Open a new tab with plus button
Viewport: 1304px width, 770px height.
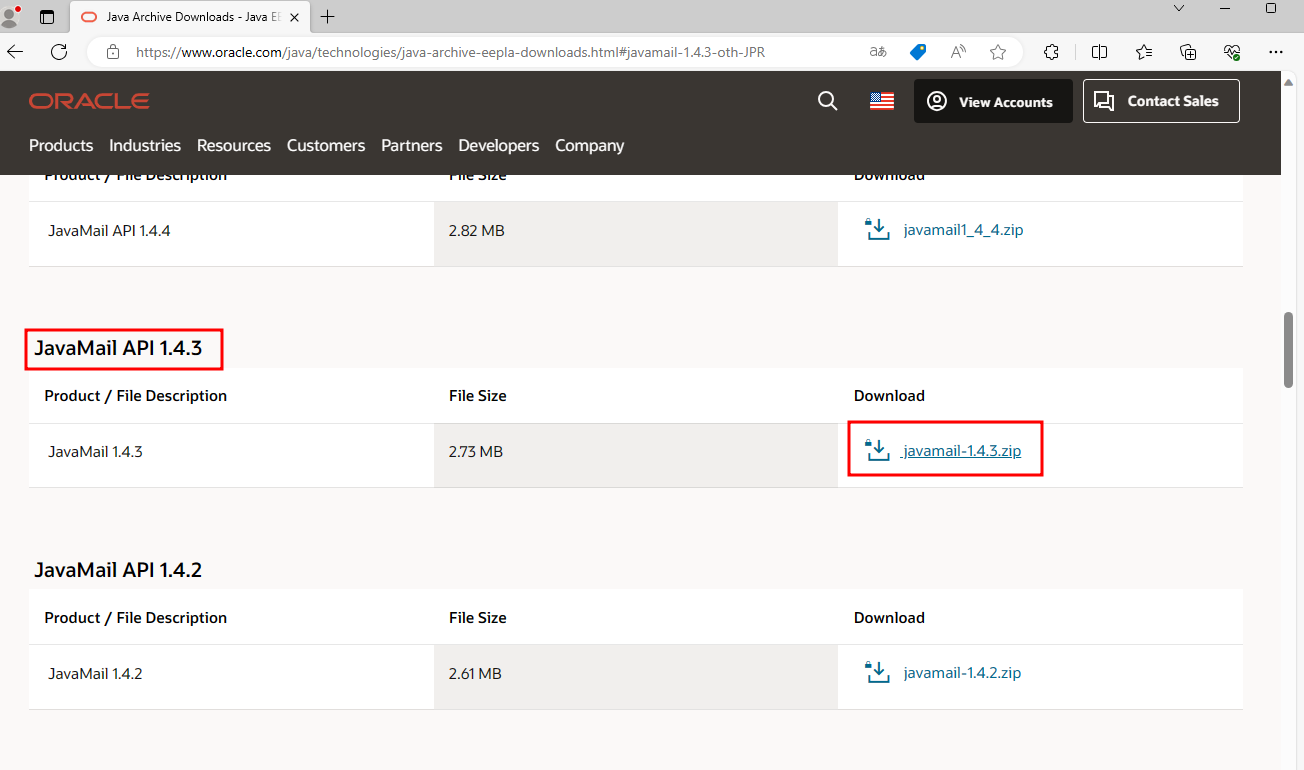click(327, 17)
